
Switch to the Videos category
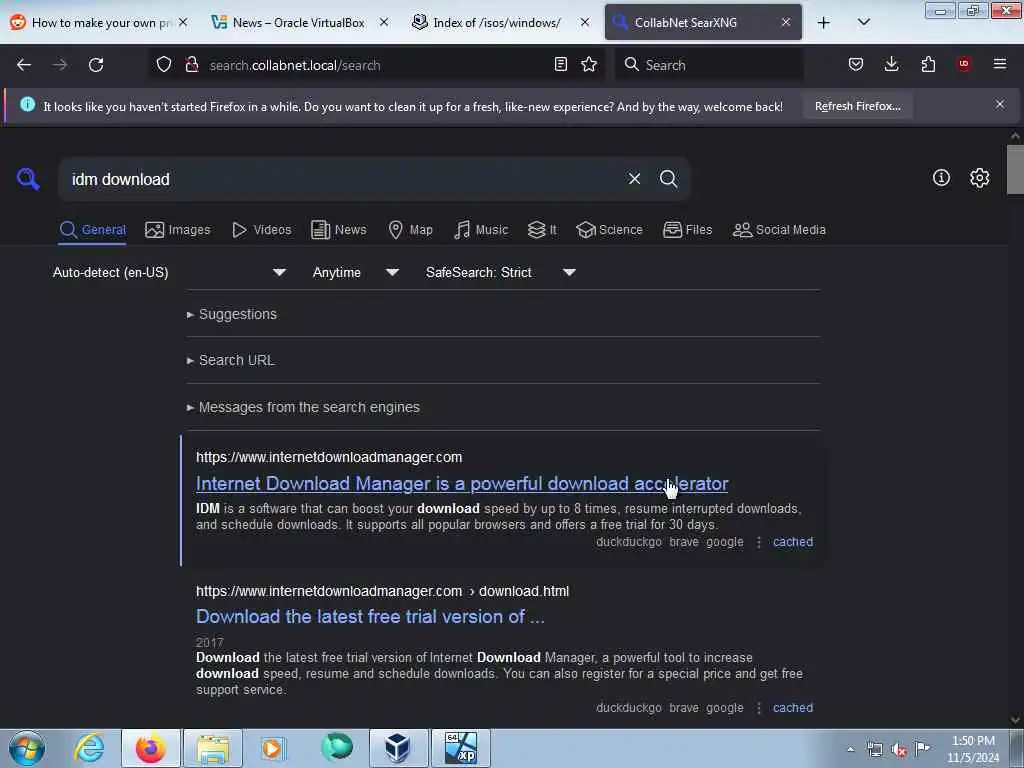(x=261, y=230)
